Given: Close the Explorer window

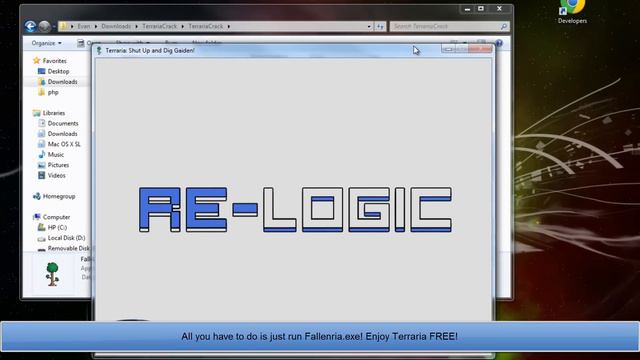Looking at the screenshot, I should (x=499, y=9).
